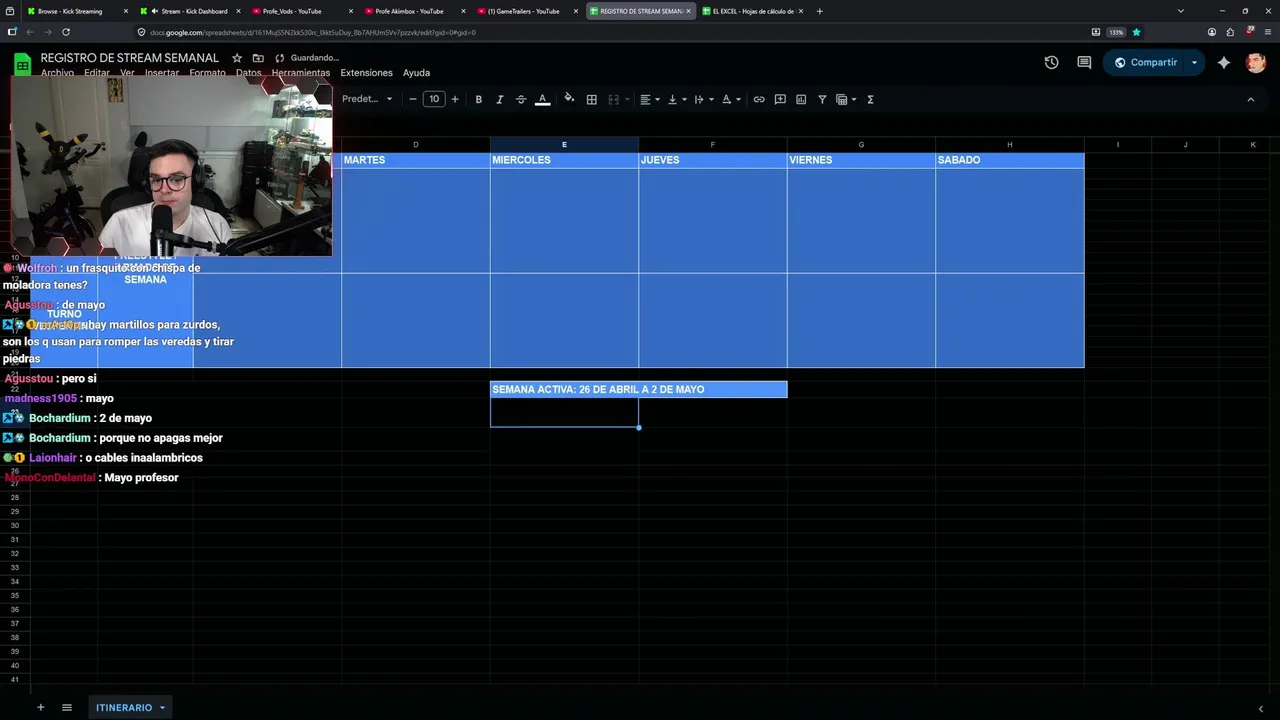Open the horizontal align dropdown
1280x720 pixels.
pos(650,99)
